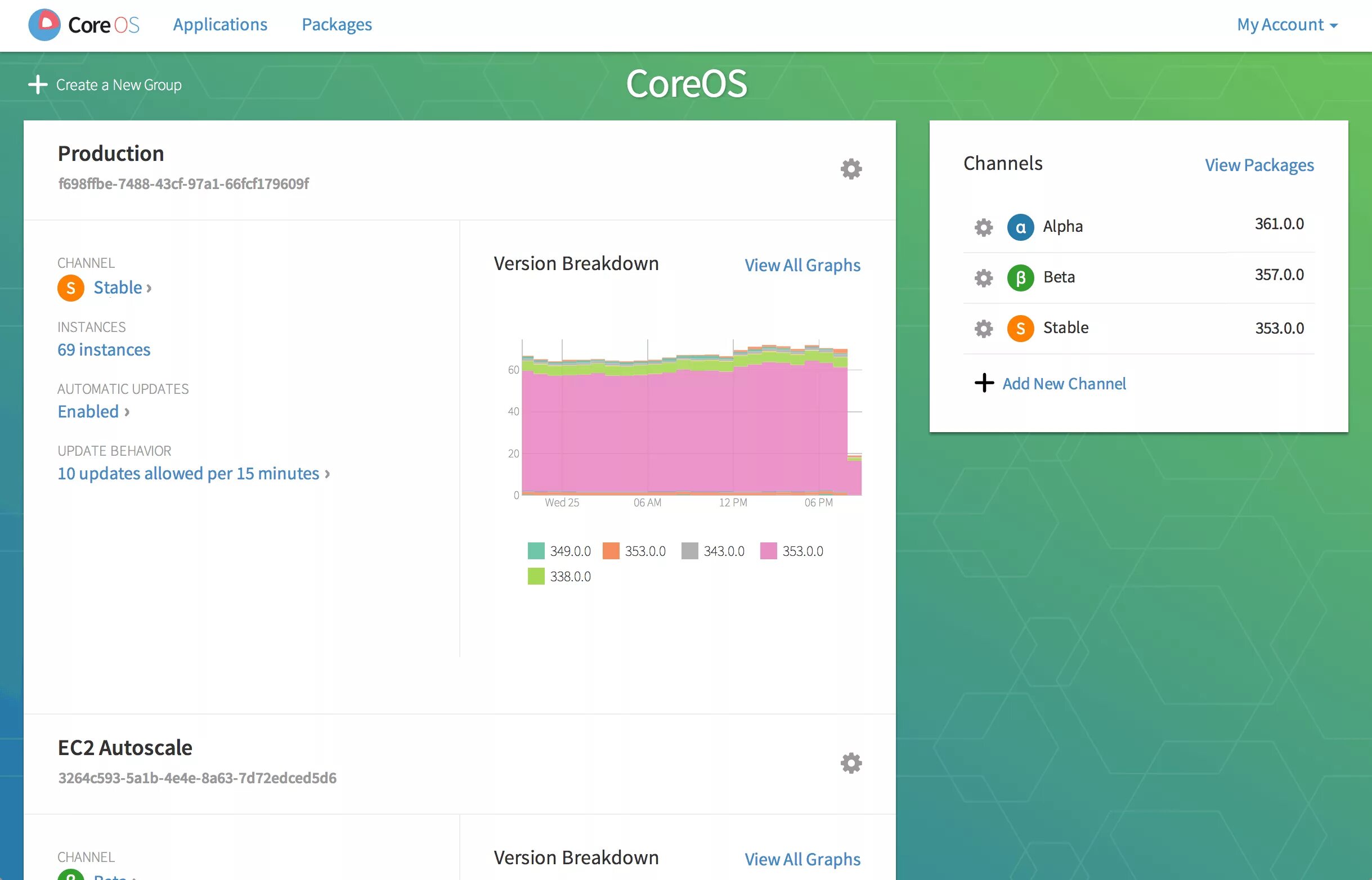The height and width of the screenshot is (880, 1372).
Task: Toggle Automatic Updates enabled state
Action: [x=88, y=410]
